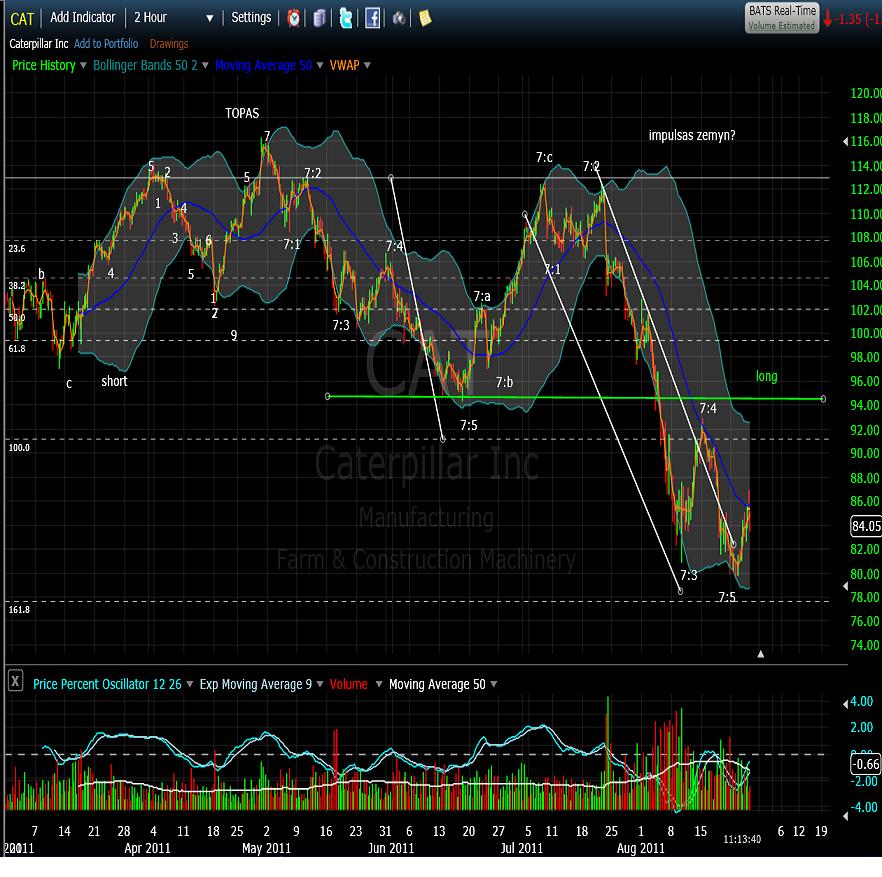Select the red Volume indicator label

point(348,684)
